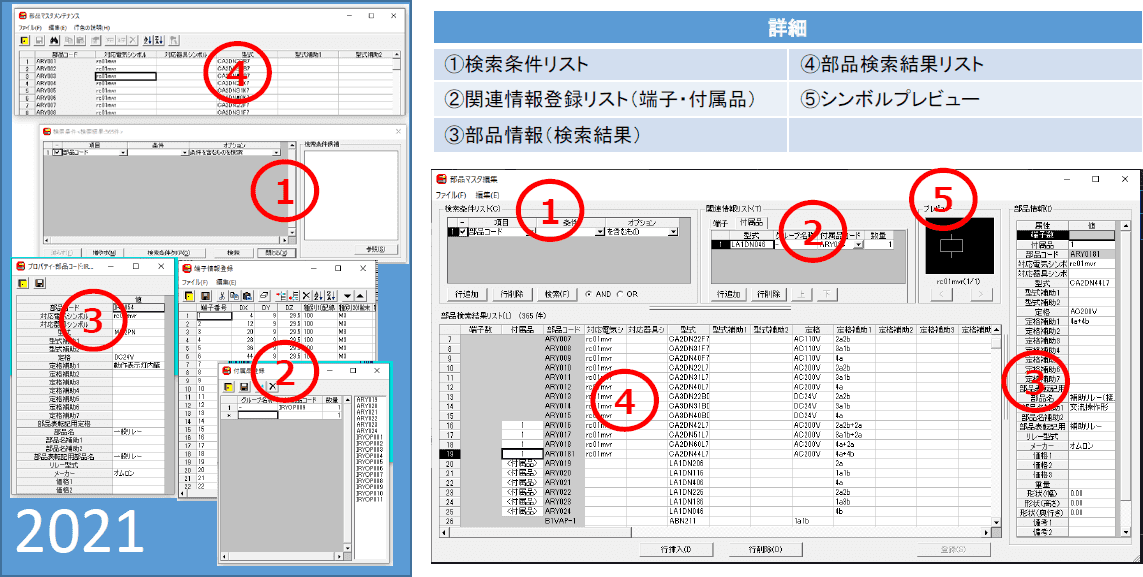The width and height of the screenshot is (1143, 577).
Task: Open the 条件 dropdown in 部品マスタ編集 search list
Action: (599, 232)
